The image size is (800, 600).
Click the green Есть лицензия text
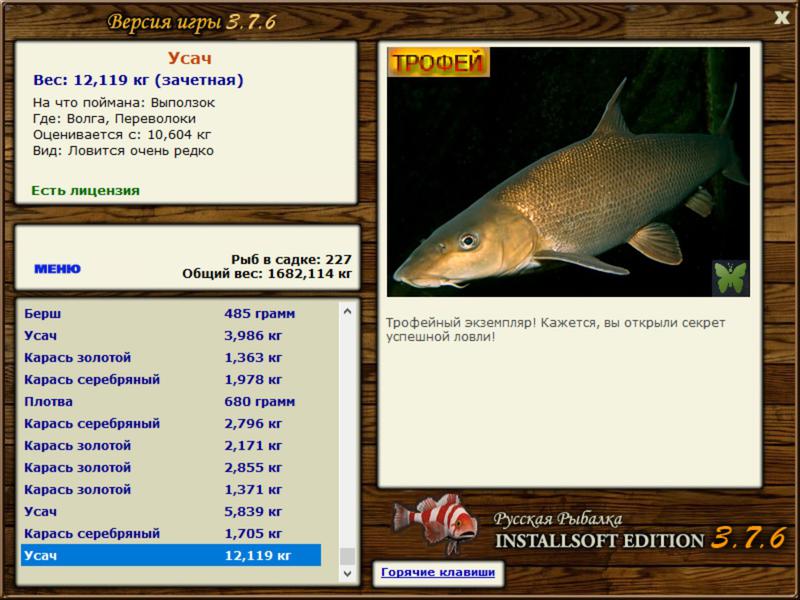tap(85, 190)
